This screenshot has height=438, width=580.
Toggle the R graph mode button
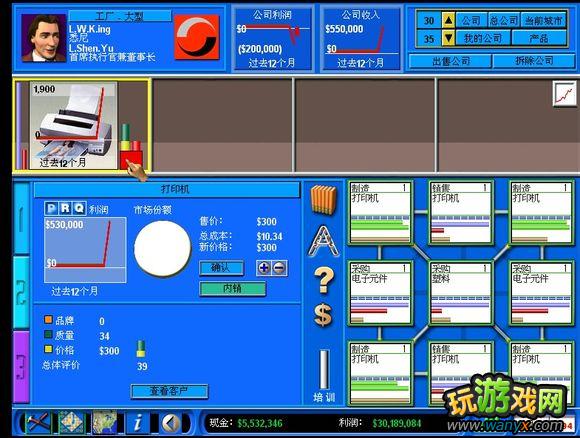(x=65, y=208)
